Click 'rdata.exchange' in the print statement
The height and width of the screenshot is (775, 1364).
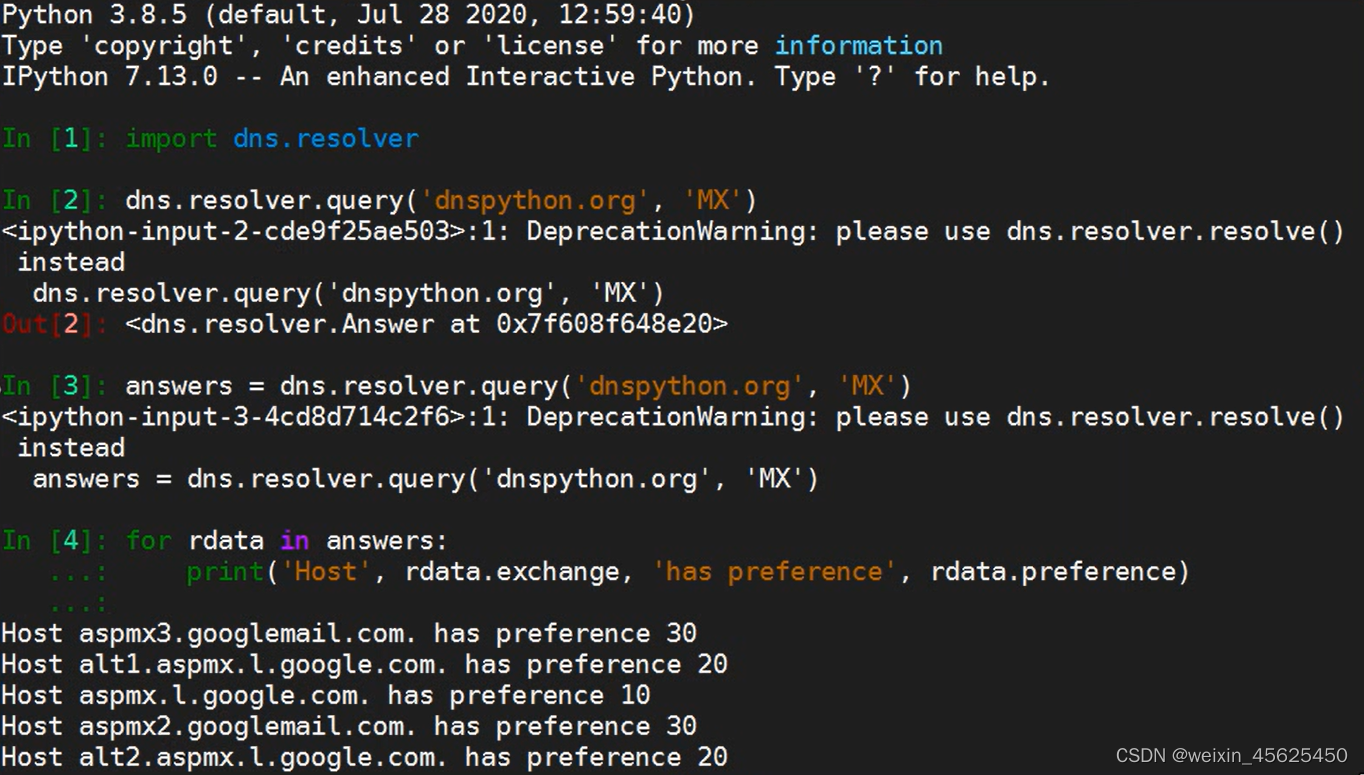click(x=511, y=572)
